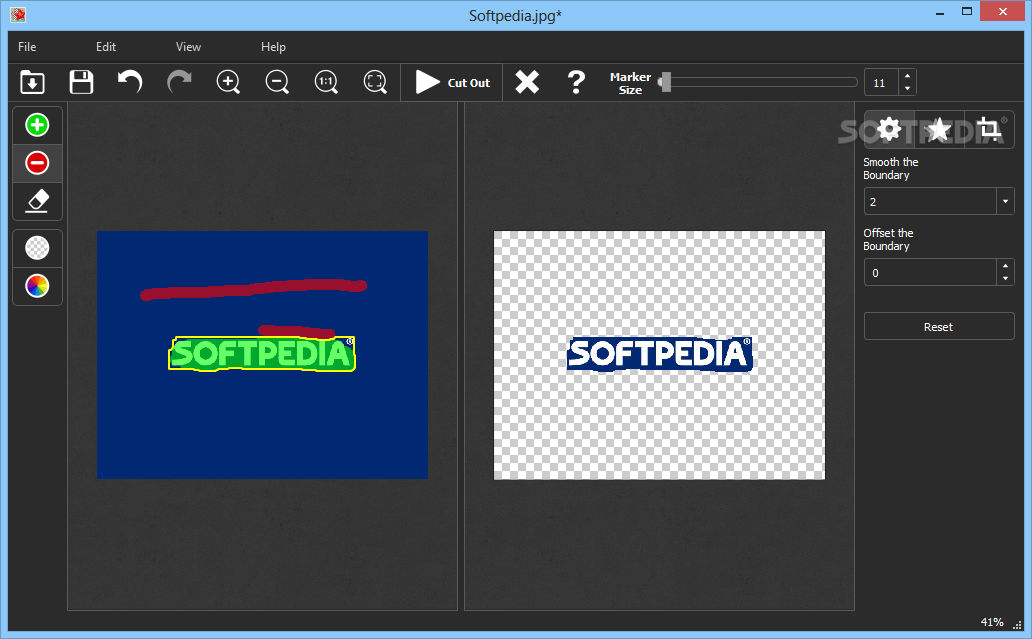Undo the last action
The height and width of the screenshot is (639, 1032).
point(130,82)
